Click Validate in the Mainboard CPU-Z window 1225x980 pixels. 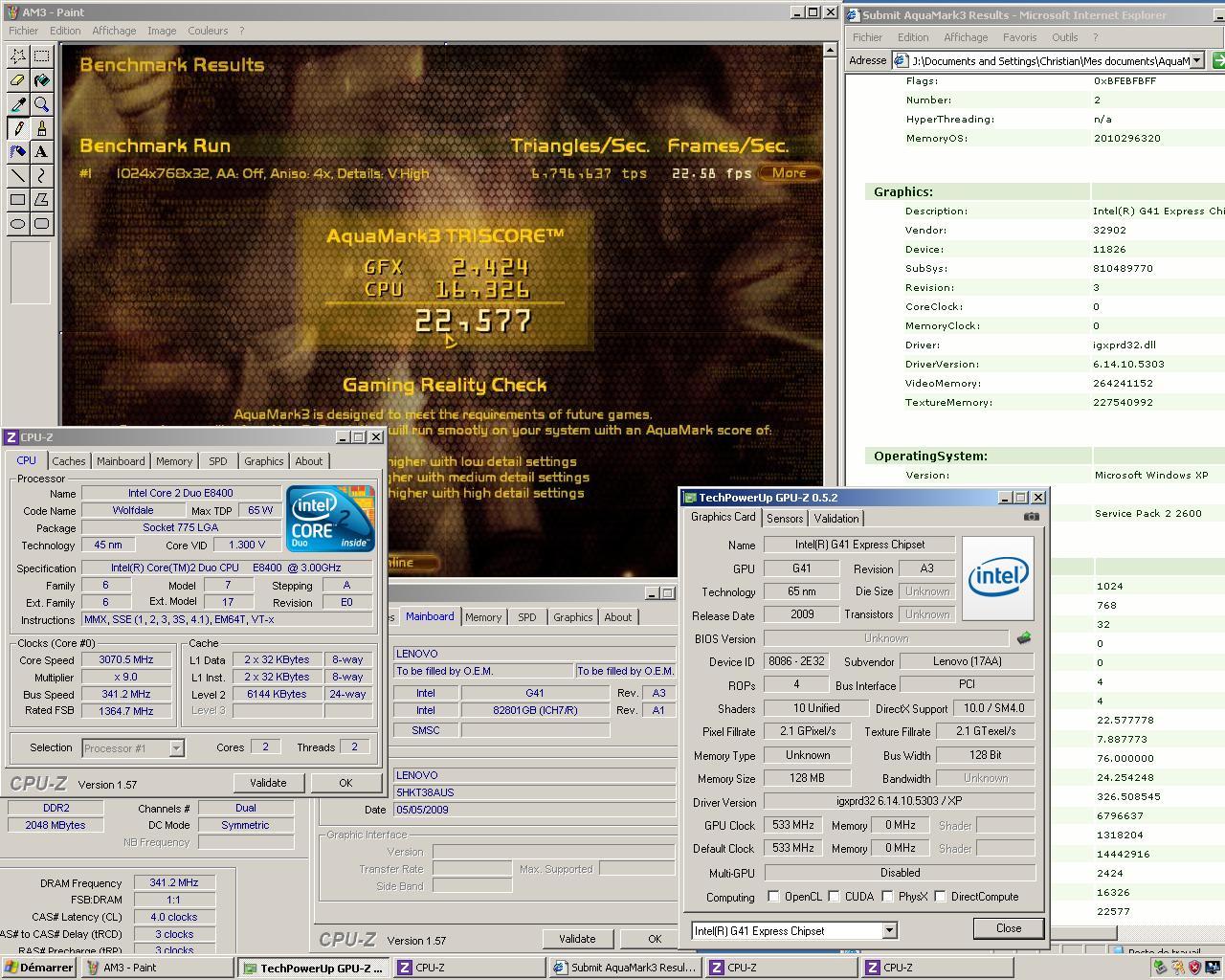tap(577, 939)
